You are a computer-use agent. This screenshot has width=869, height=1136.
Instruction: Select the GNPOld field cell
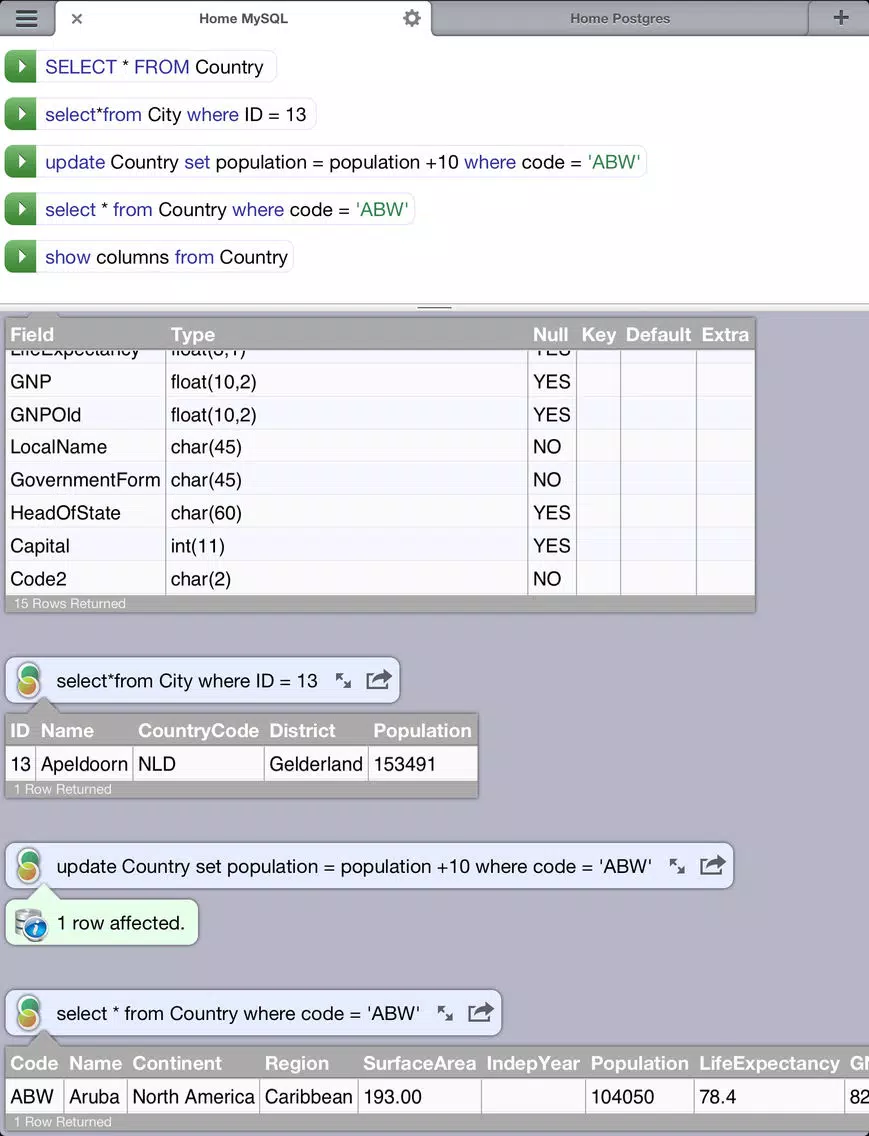point(86,415)
